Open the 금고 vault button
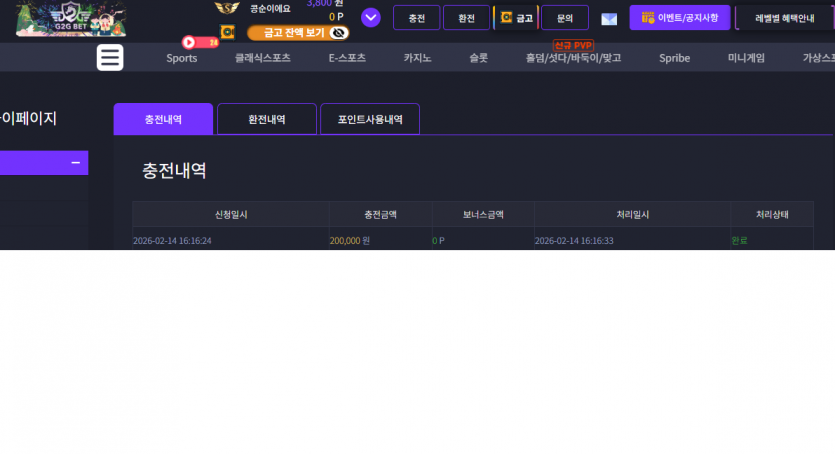This screenshot has width=835, height=454. 516,18
